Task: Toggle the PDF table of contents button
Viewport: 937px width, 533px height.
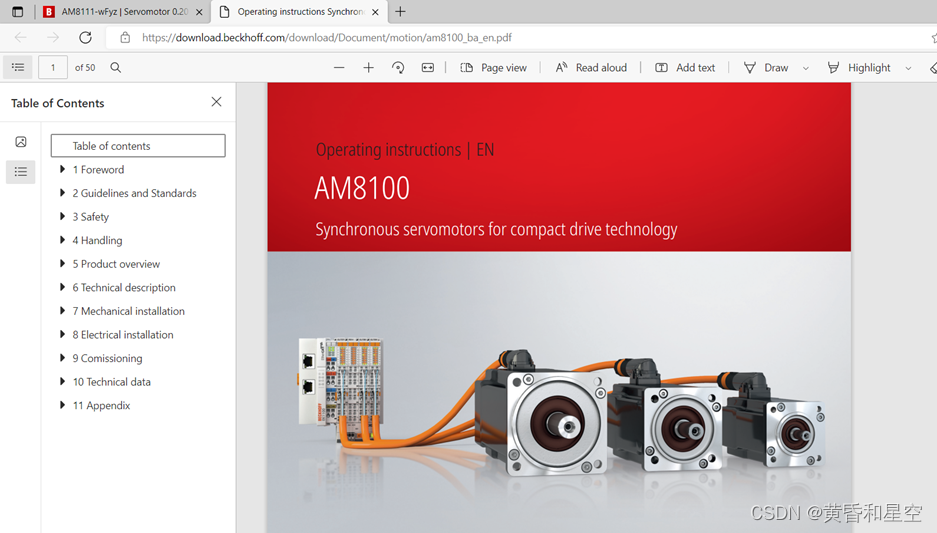Action: point(18,68)
